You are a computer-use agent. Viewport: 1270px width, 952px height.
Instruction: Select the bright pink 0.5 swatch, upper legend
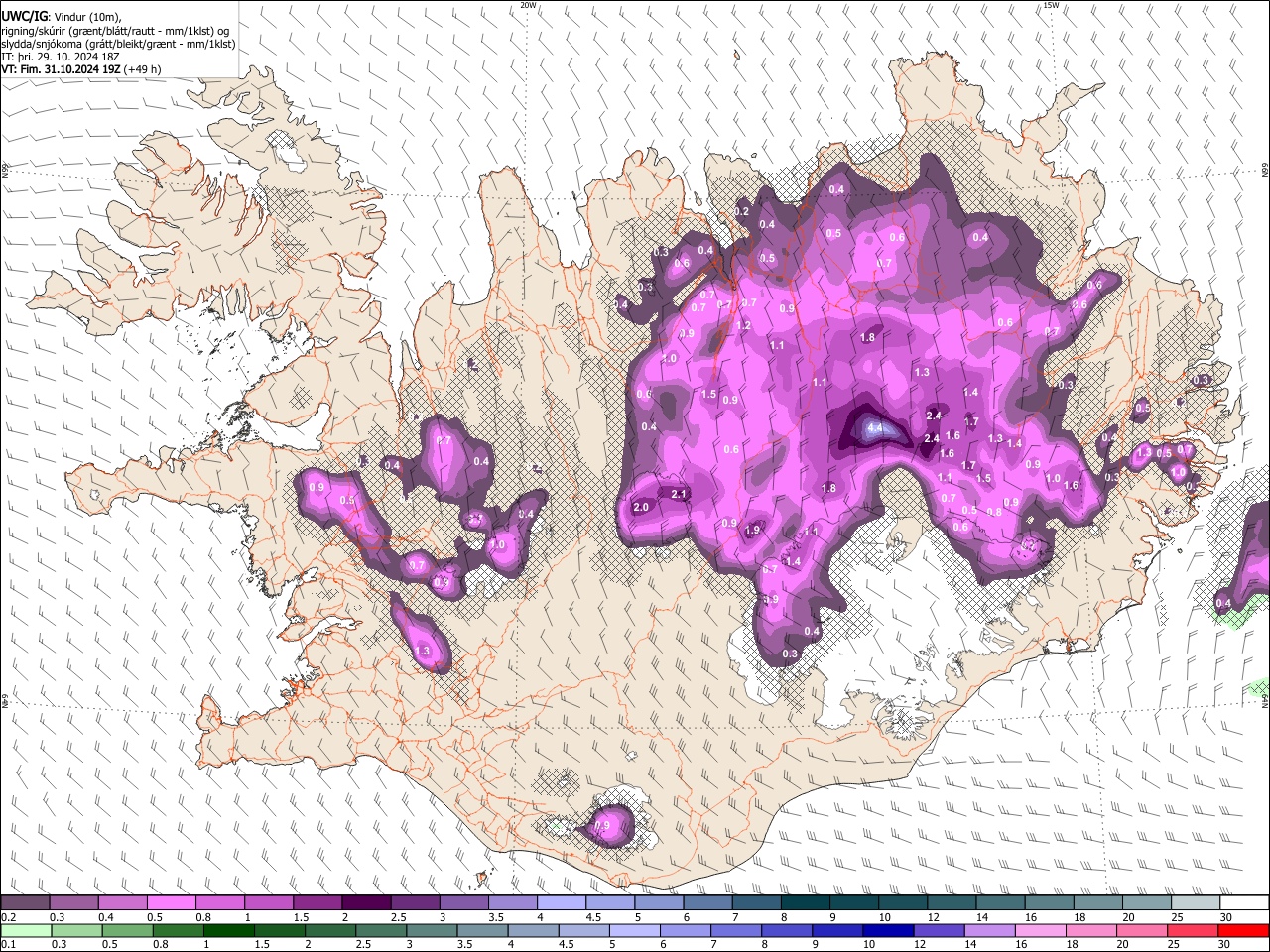click(172, 903)
